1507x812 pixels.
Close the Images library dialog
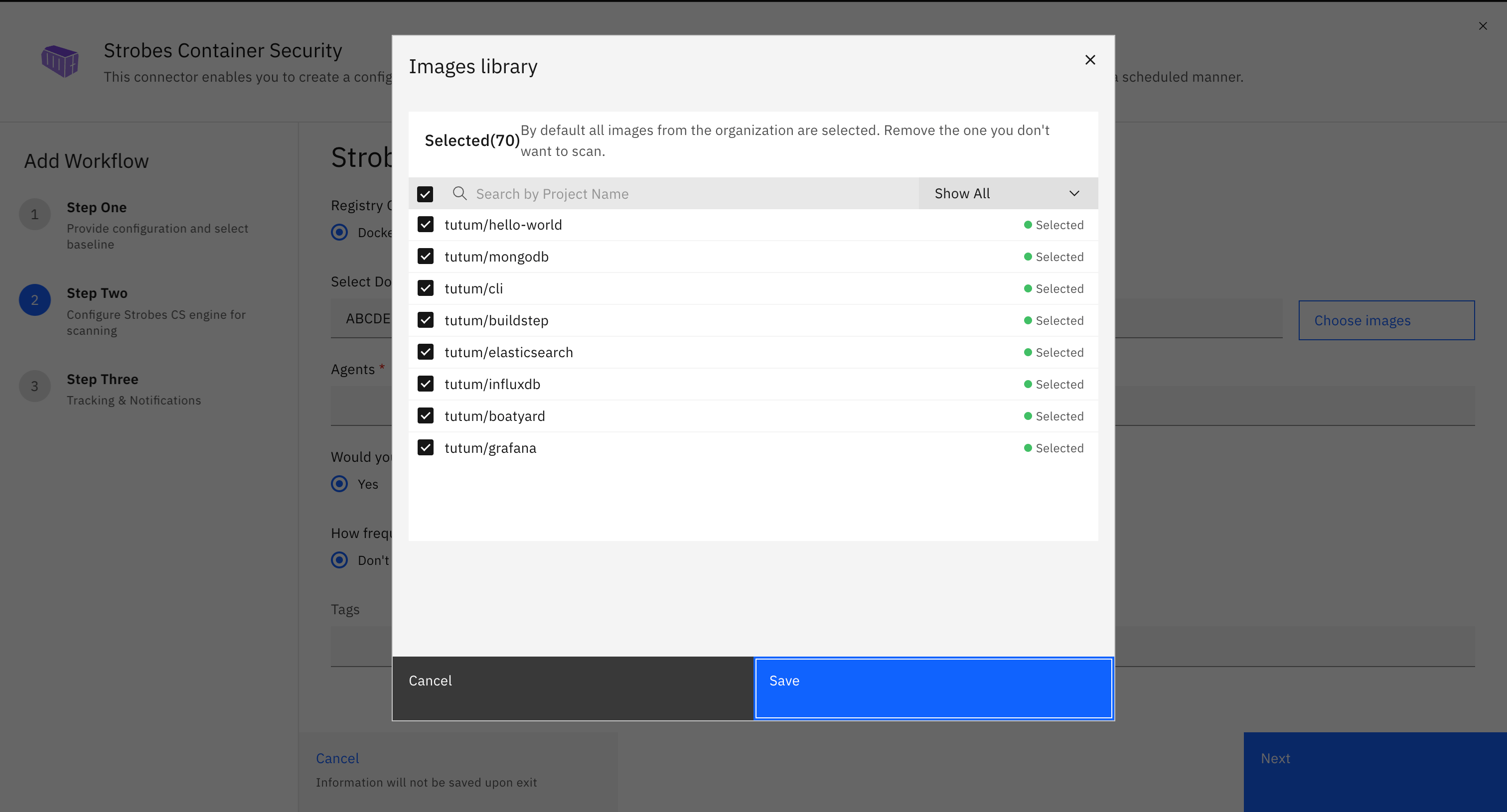1090,60
